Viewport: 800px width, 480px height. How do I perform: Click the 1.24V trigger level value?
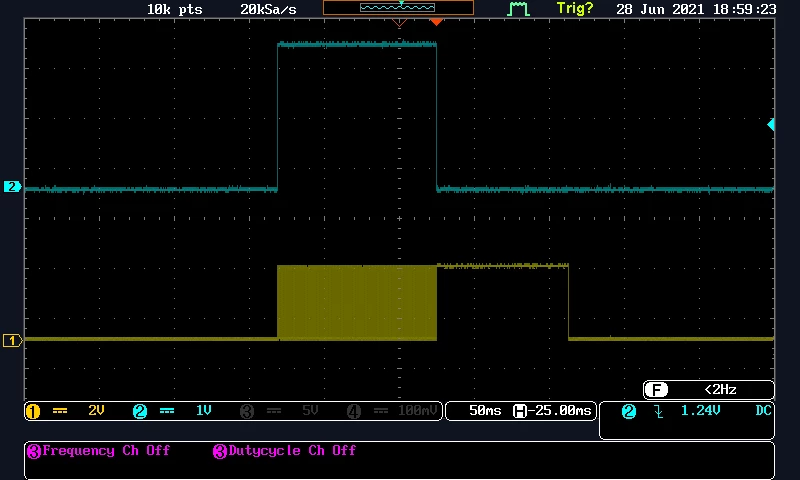pos(701,411)
